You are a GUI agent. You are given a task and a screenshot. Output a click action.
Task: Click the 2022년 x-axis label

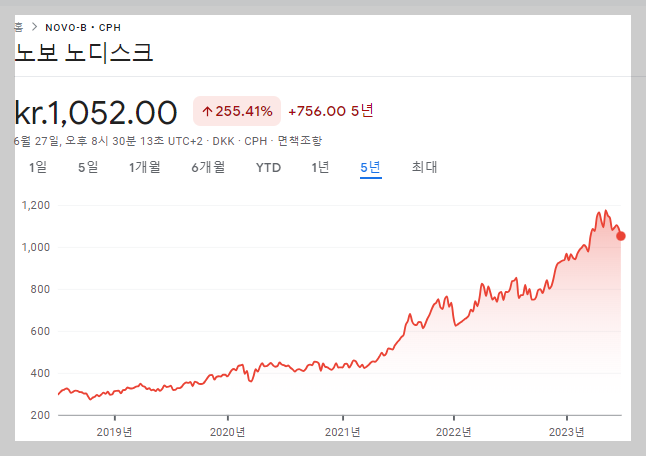click(x=454, y=432)
